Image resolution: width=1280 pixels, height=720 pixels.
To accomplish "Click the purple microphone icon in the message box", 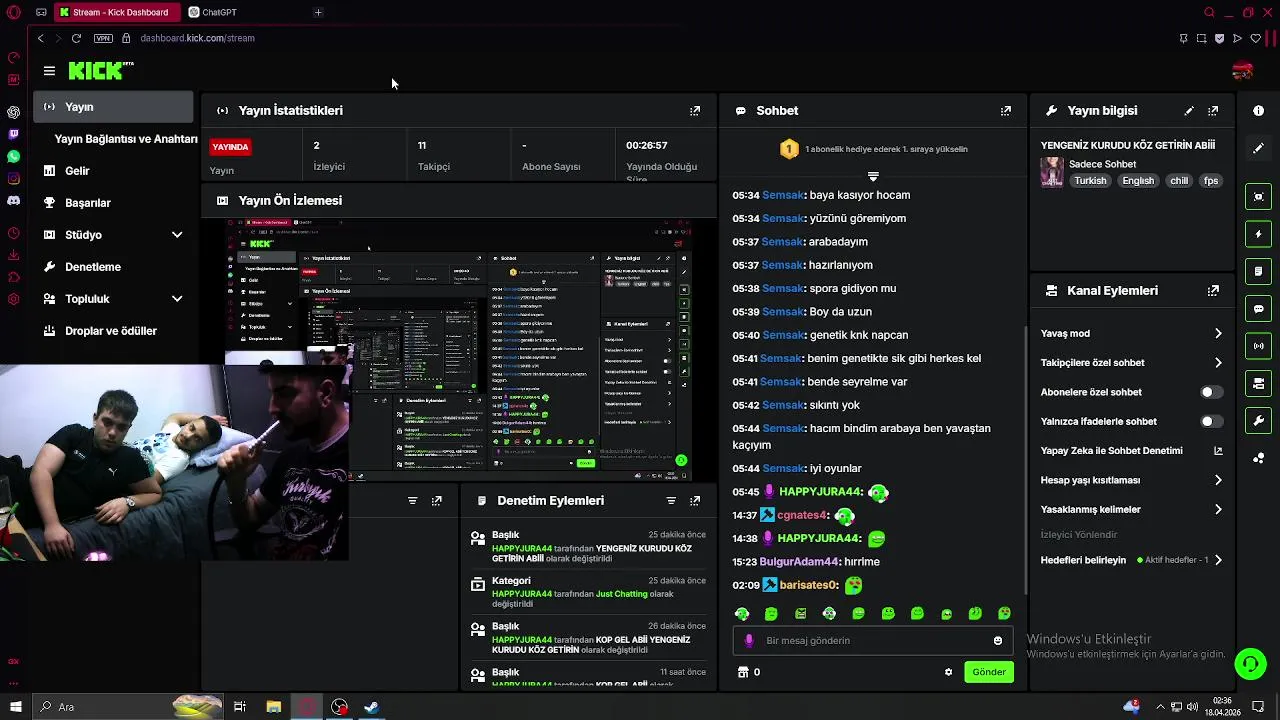I will 749,641.
